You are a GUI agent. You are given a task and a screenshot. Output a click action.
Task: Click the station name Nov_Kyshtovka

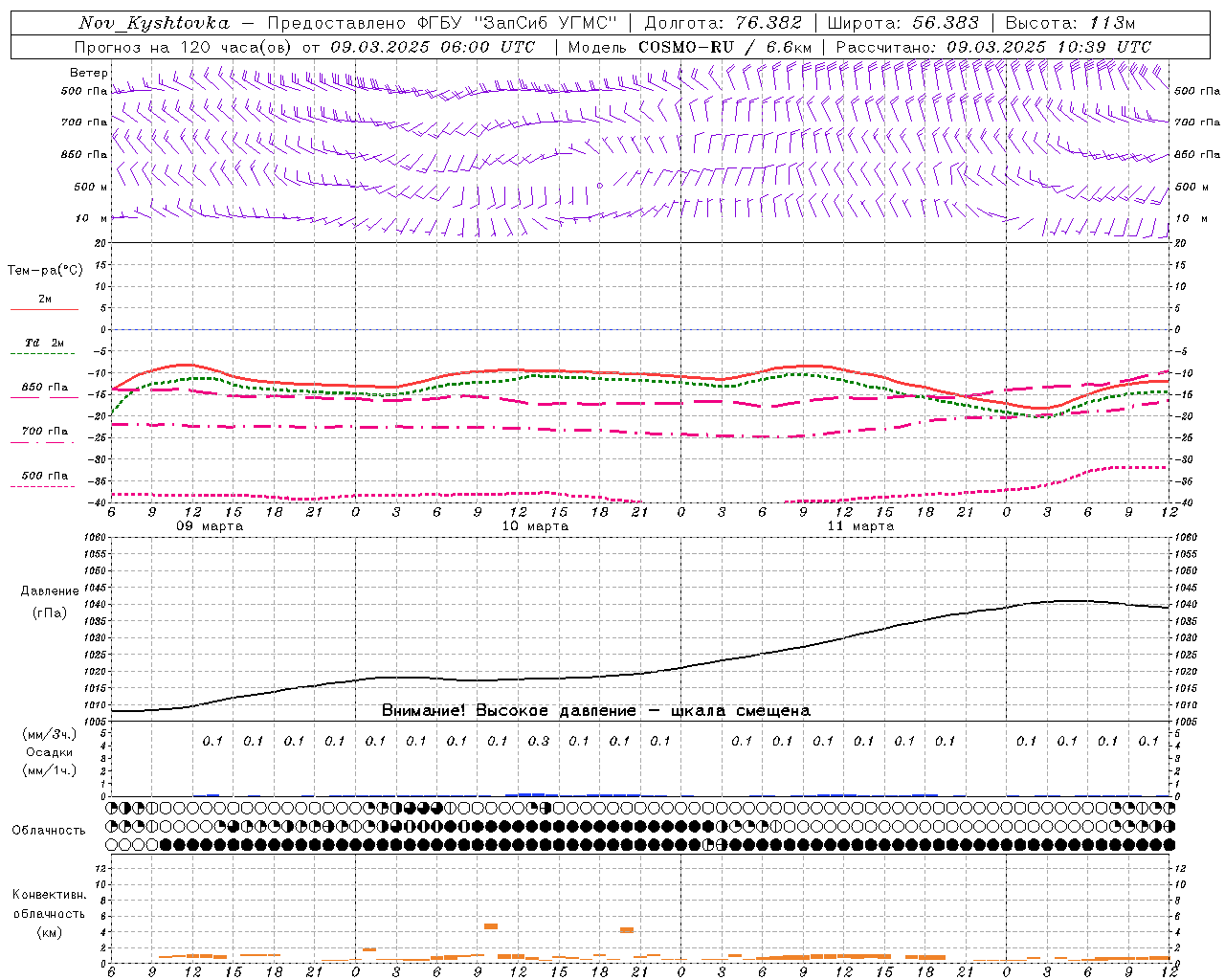154,23
